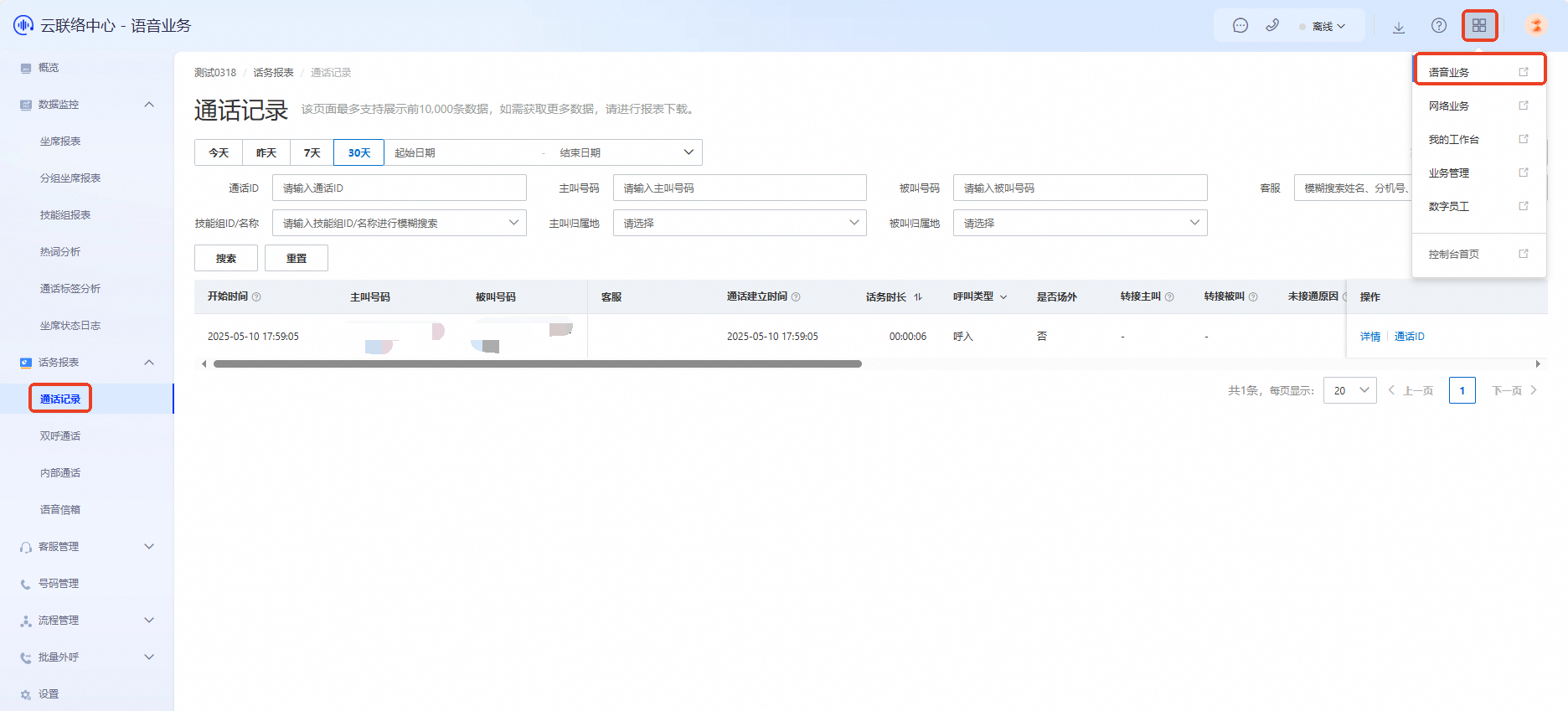This screenshot has height=711, width=1568.
Task: Open external link icon beside 数字员工
Action: [1524, 206]
